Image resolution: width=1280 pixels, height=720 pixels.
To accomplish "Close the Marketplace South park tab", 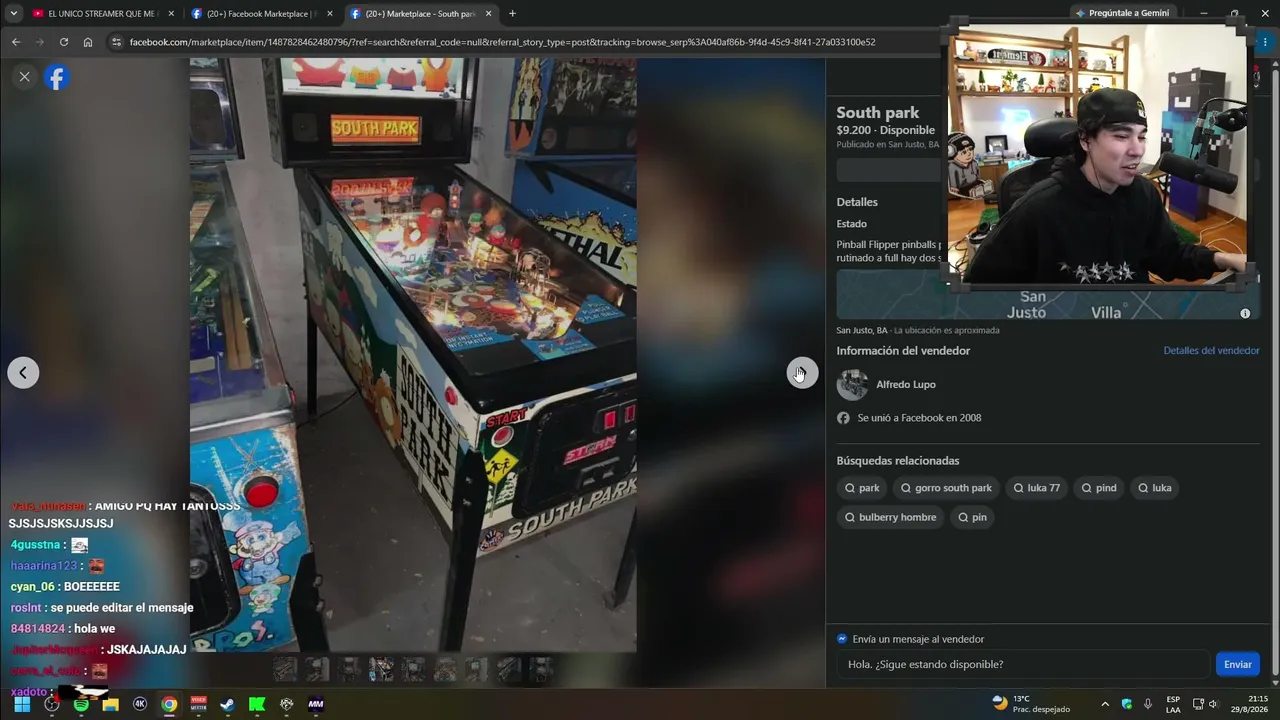I will [x=488, y=14].
